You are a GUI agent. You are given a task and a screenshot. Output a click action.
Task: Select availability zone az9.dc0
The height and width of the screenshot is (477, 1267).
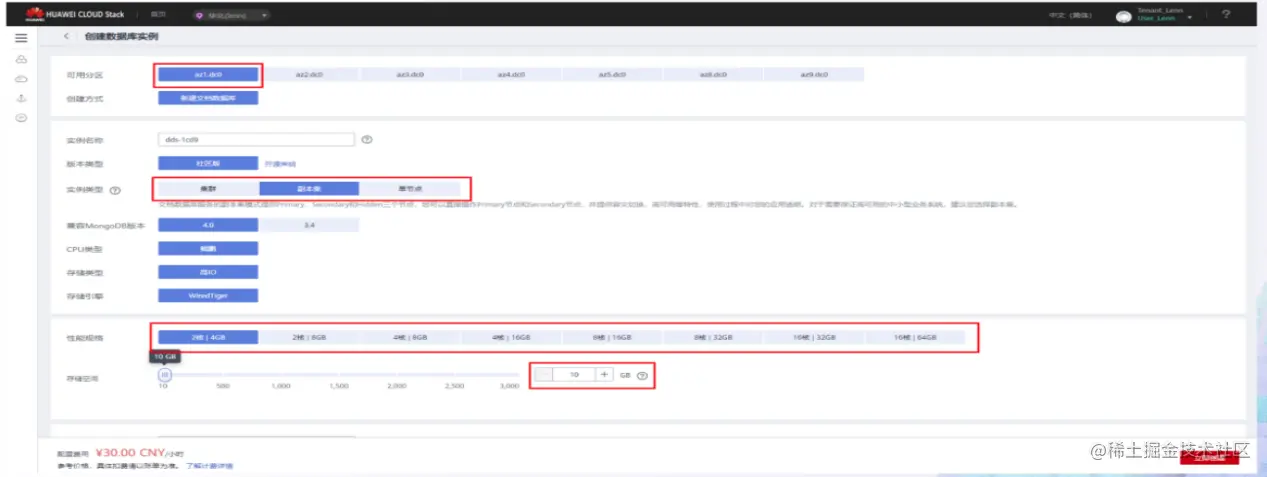[814, 75]
